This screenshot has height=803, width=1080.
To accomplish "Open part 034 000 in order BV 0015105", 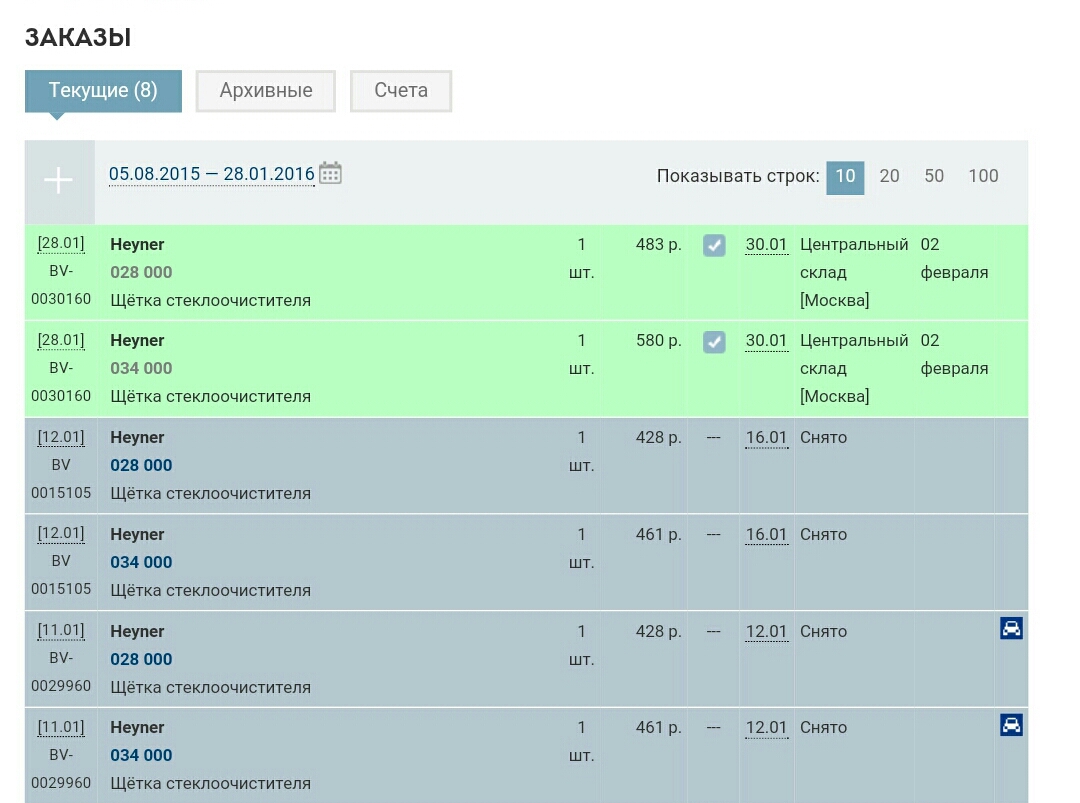I will click(141, 562).
